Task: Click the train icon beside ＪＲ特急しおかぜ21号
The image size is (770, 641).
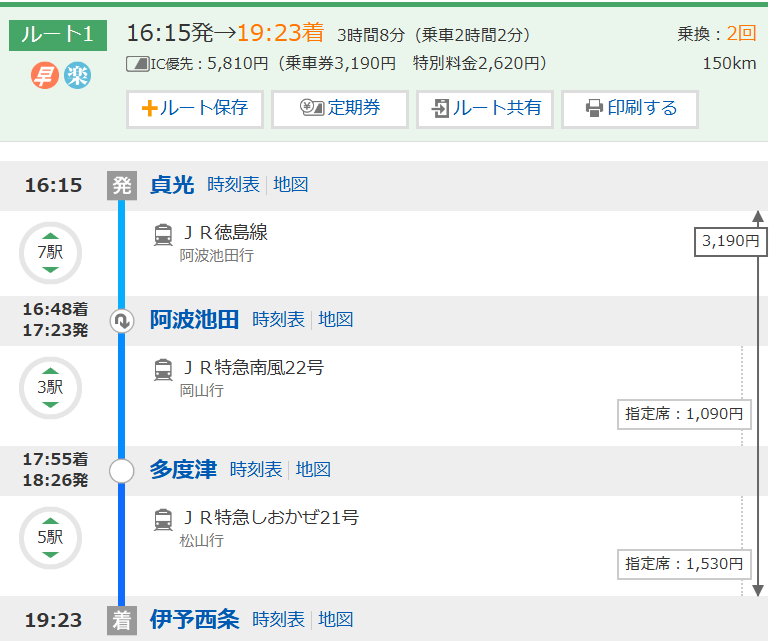Action: tap(163, 520)
